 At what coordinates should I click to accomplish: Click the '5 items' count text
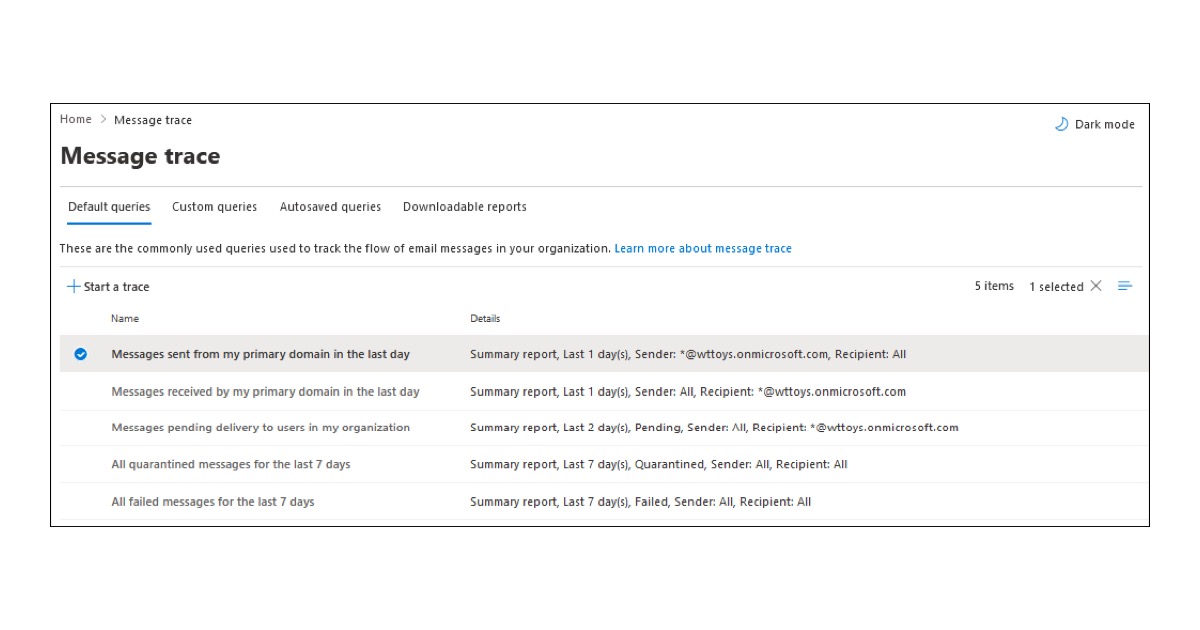pyautogui.click(x=994, y=286)
